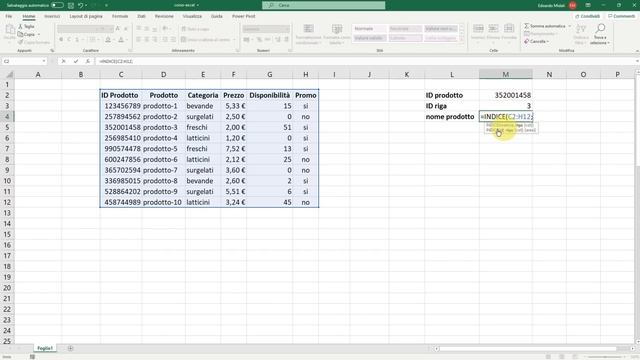Click inside the formula bar
Screen dimensions: 640x360
[365, 61]
